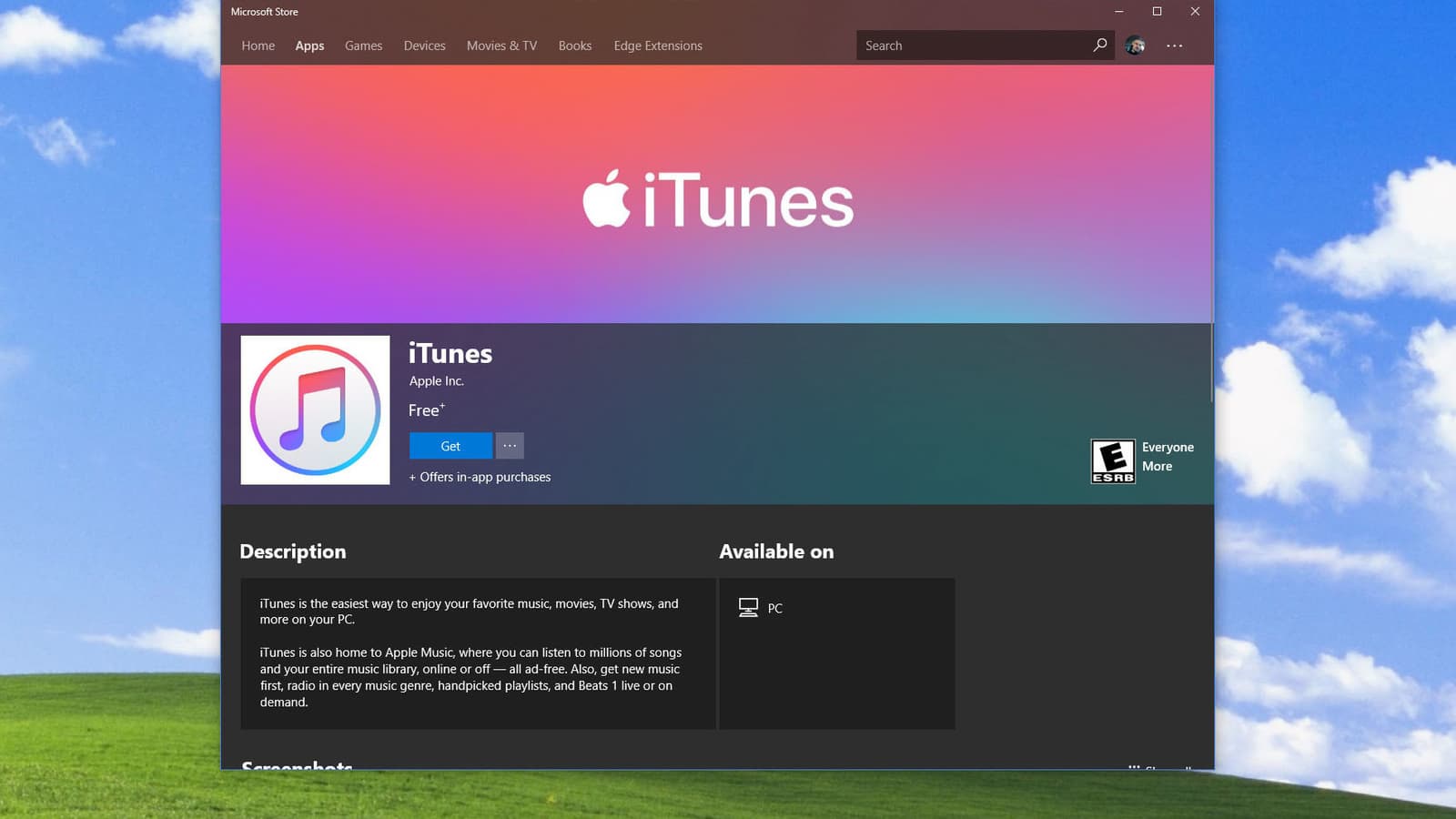
Task: Select the Apps tab
Action: [309, 45]
